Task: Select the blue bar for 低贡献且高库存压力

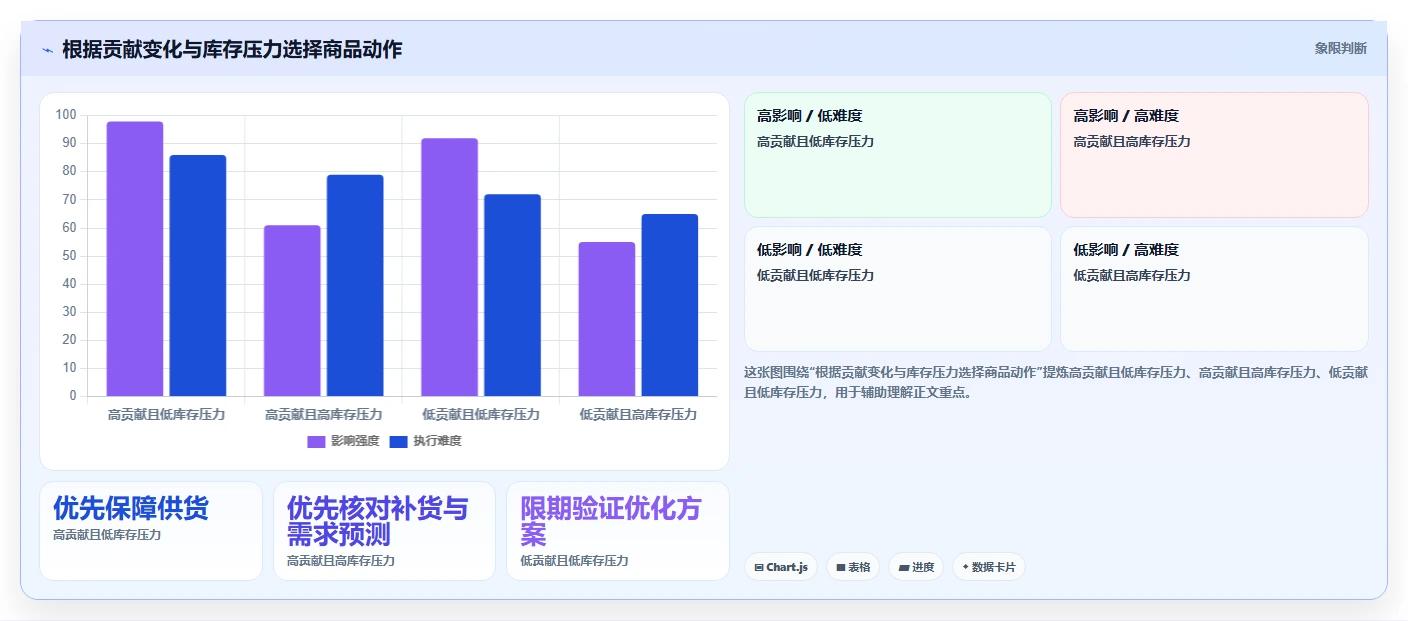Action: coord(669,305)
